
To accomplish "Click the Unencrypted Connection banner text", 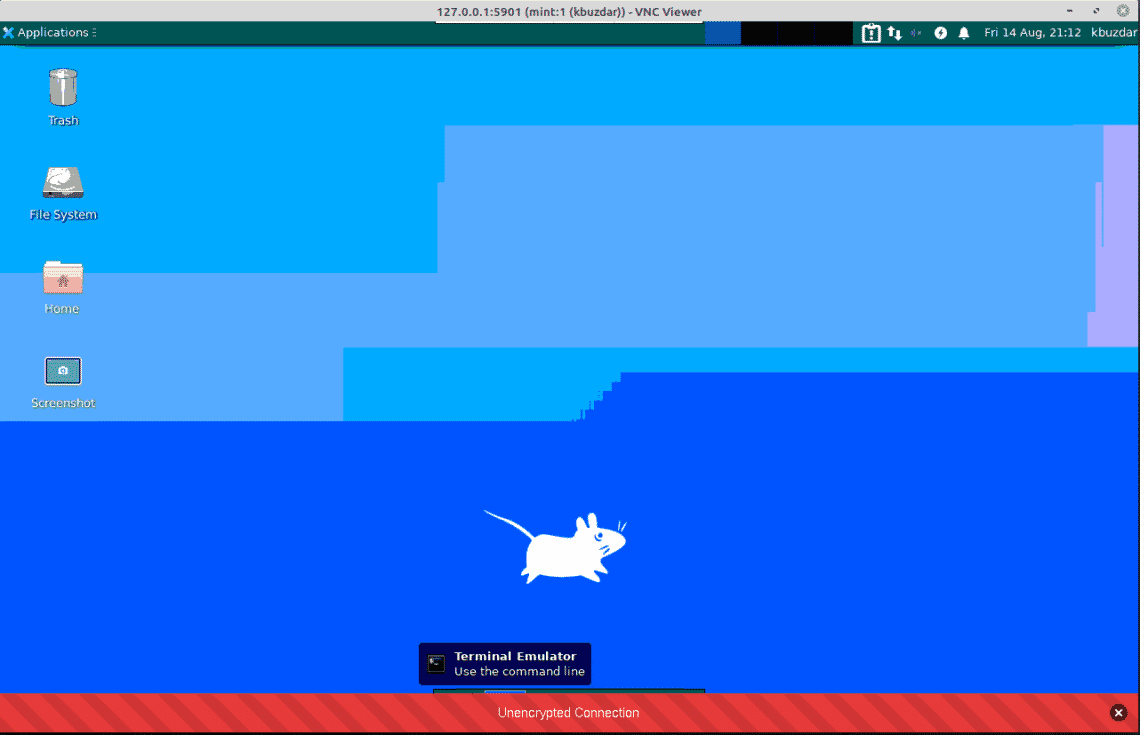I will click(x=569, y=713).
